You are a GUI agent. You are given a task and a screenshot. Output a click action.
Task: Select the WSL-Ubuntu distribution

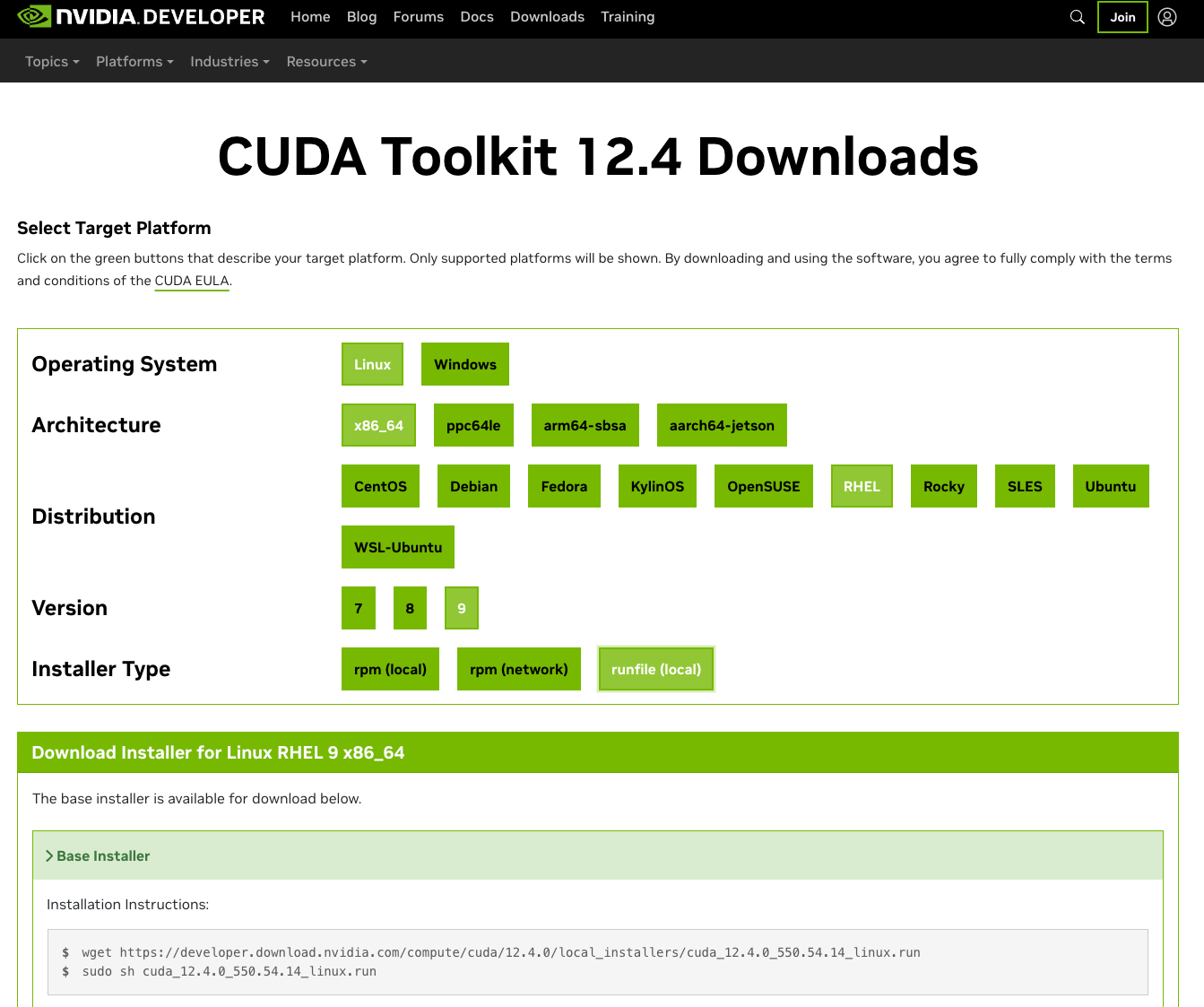pyautogui.click(x=398, y=547)
